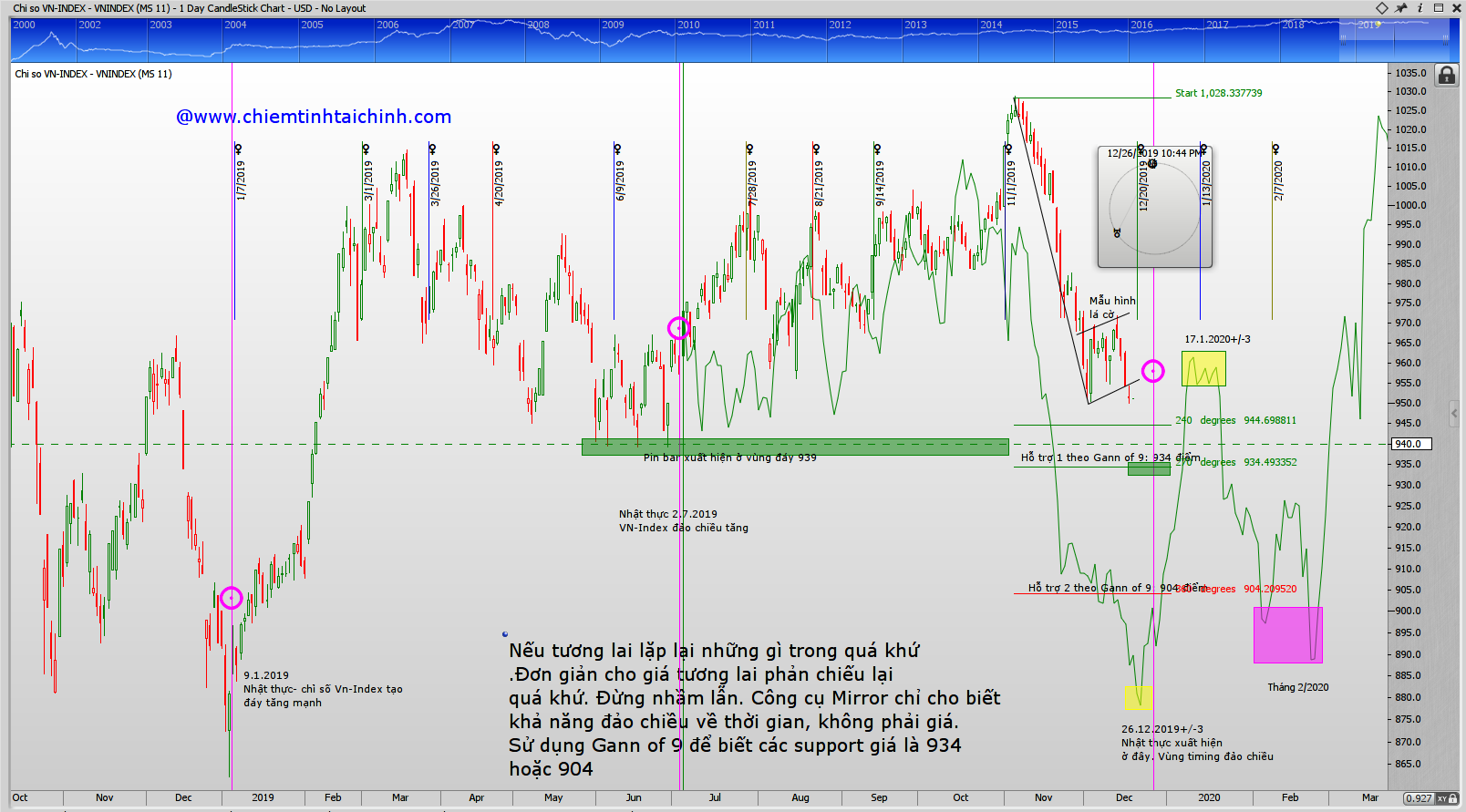Click the left handle of timeline range selector
The height and width of the screenshot is (812, 1466).
click(x=1342, y=37)
